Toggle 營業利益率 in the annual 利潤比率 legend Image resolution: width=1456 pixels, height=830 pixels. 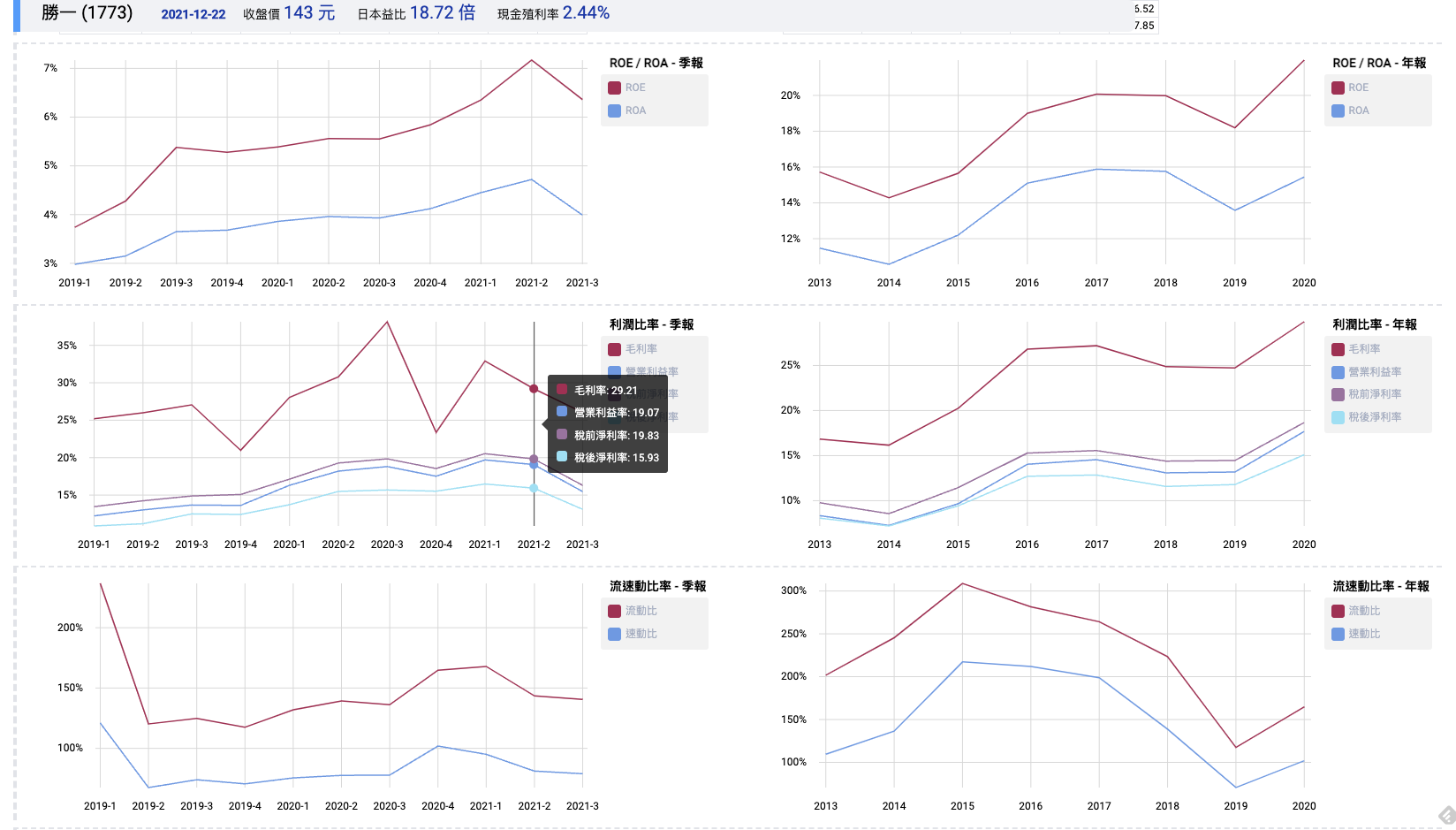[x=1366, y=372]
